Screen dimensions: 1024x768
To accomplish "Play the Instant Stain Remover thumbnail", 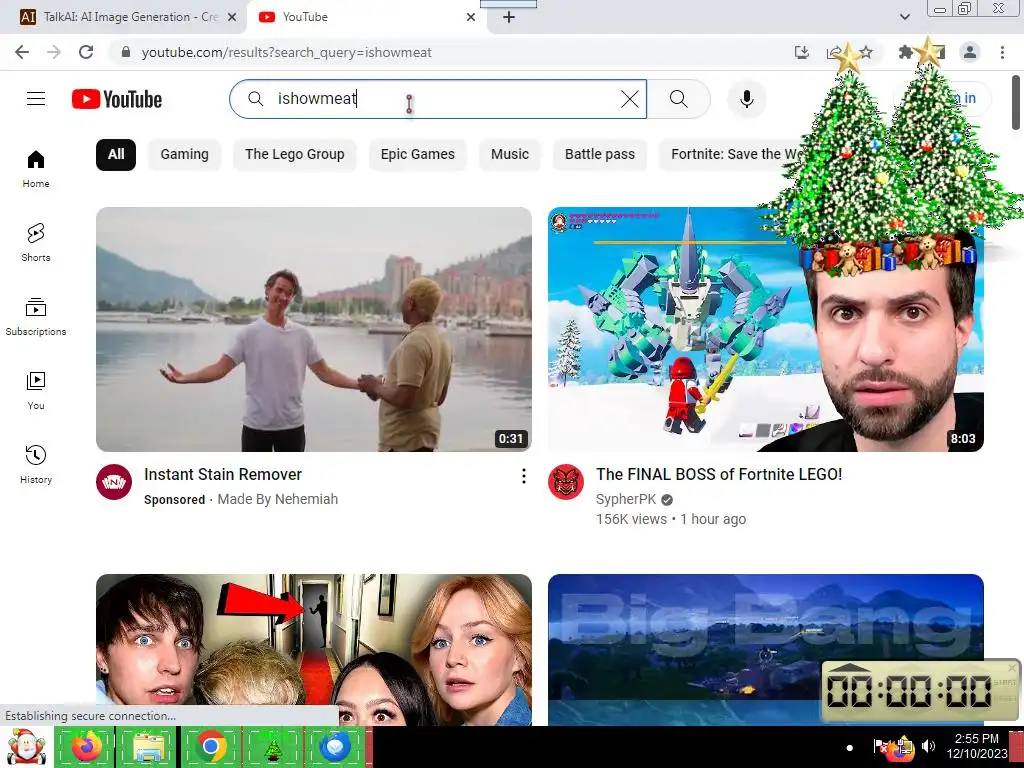I will click(313, 329).
